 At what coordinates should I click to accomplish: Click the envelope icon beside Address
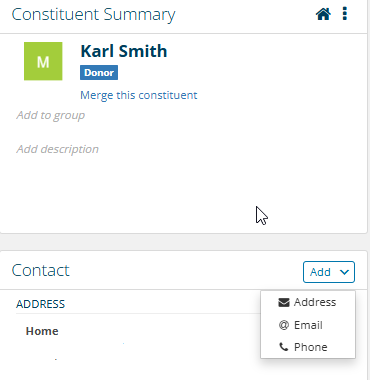coord(284,302)
